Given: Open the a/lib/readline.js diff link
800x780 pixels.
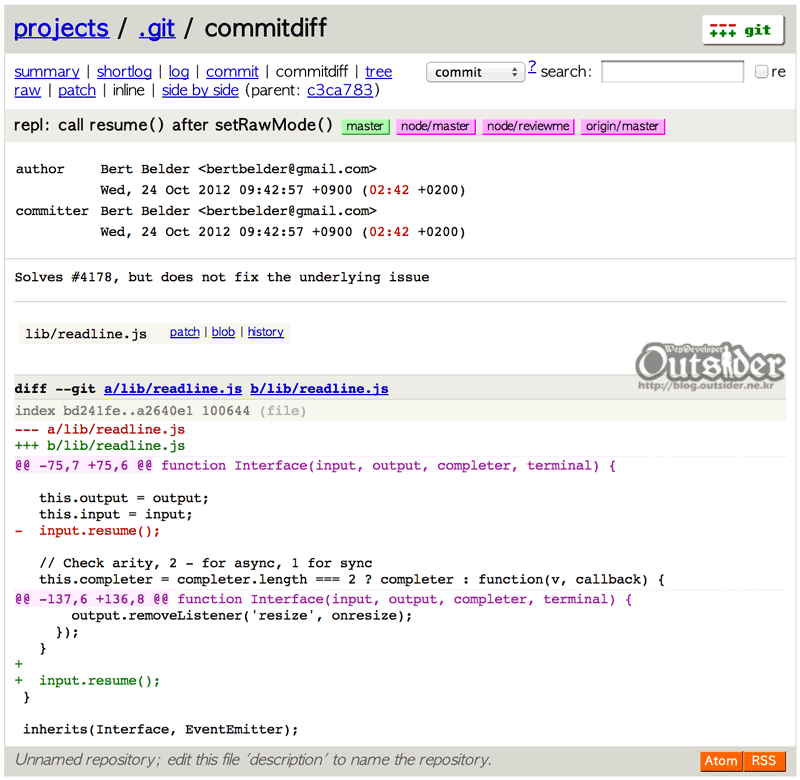Looking at the screenshot, I should coord(173,389).
